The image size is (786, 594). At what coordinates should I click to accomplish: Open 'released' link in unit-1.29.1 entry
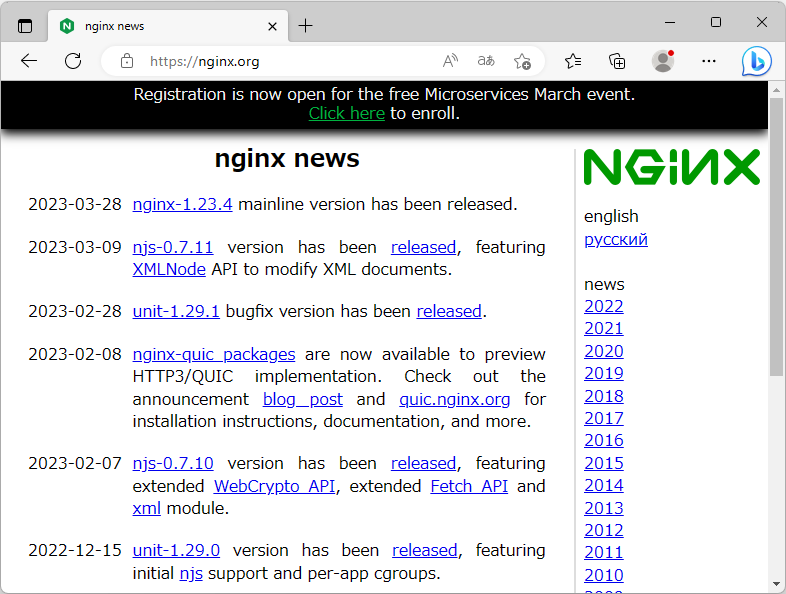[449, 311]
